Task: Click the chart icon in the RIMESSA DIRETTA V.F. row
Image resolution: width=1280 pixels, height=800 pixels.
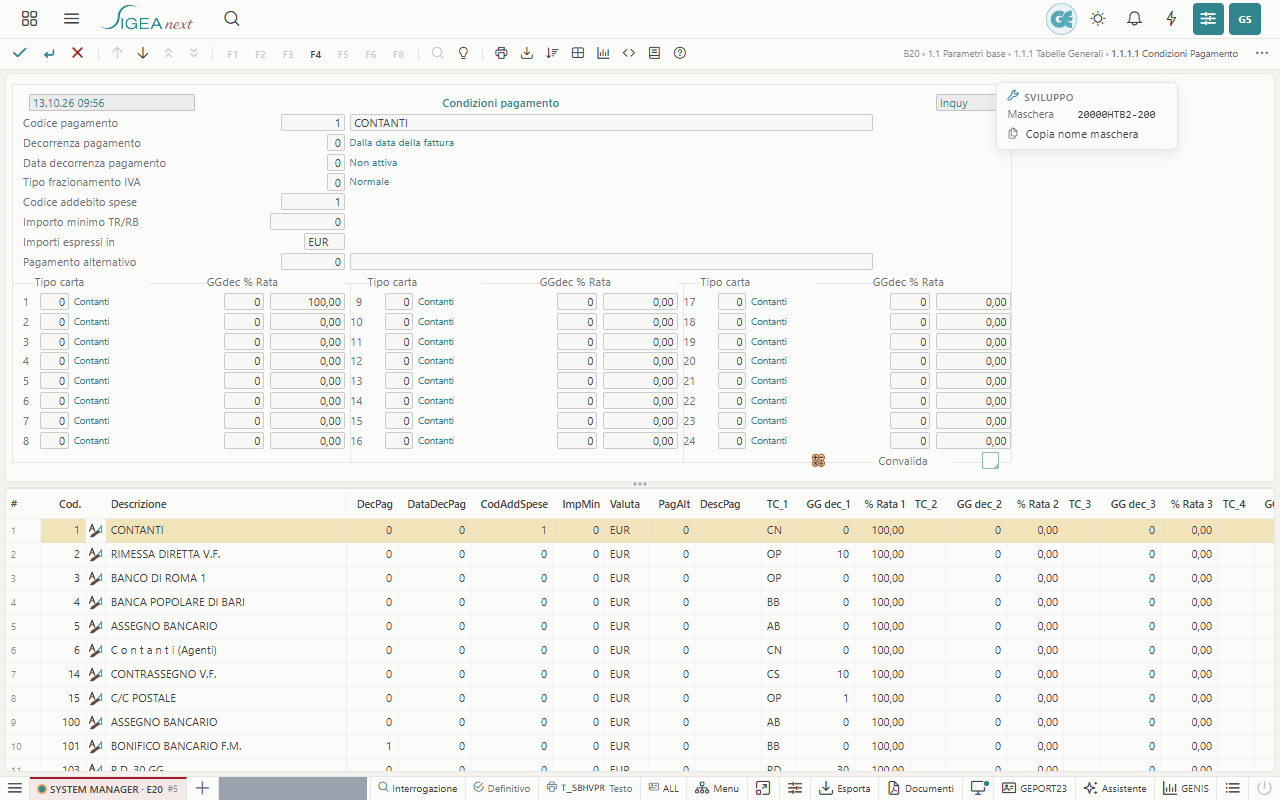Action: 96,554
